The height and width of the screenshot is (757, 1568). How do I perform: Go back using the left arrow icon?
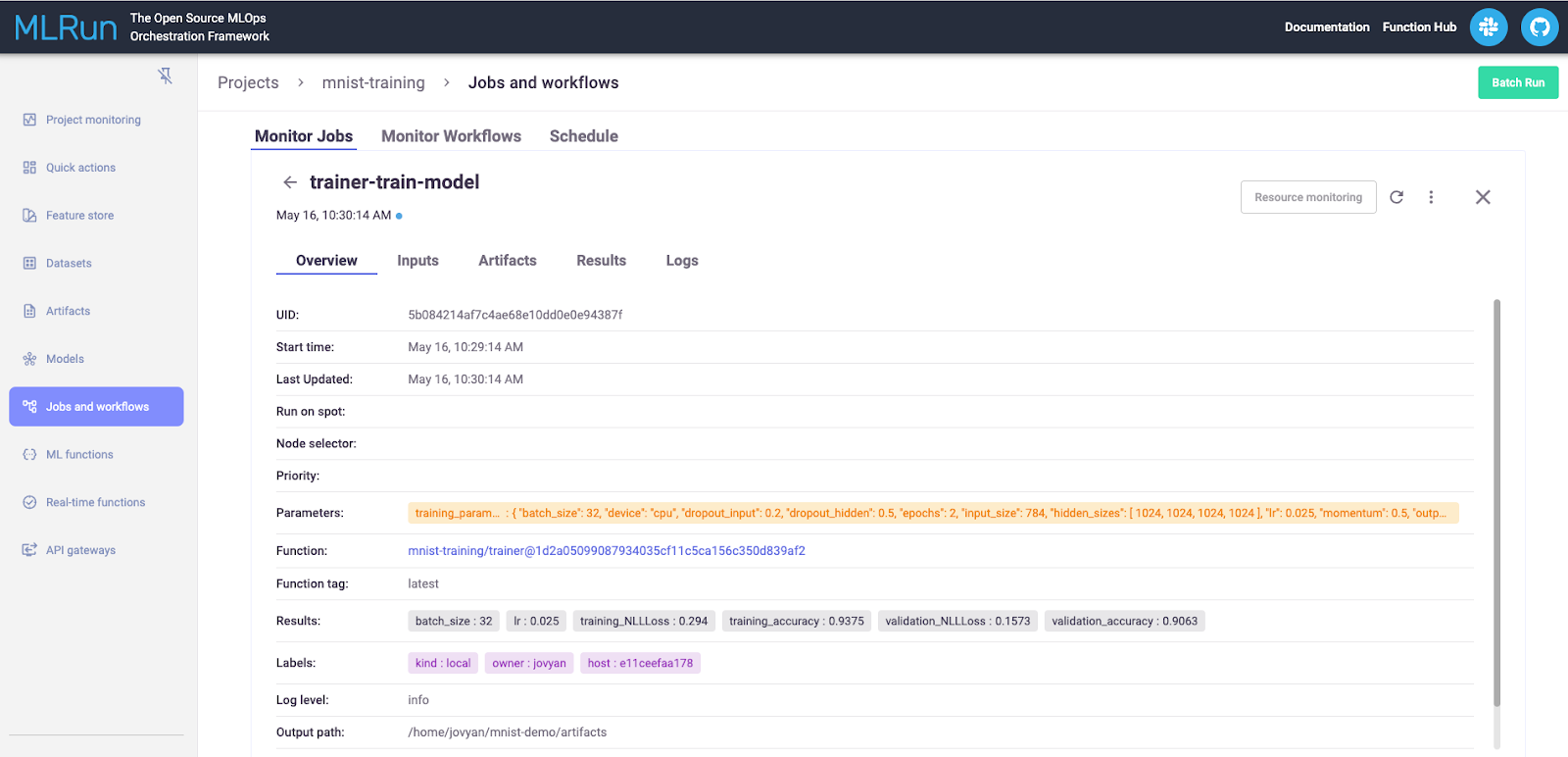click(289, 182)
